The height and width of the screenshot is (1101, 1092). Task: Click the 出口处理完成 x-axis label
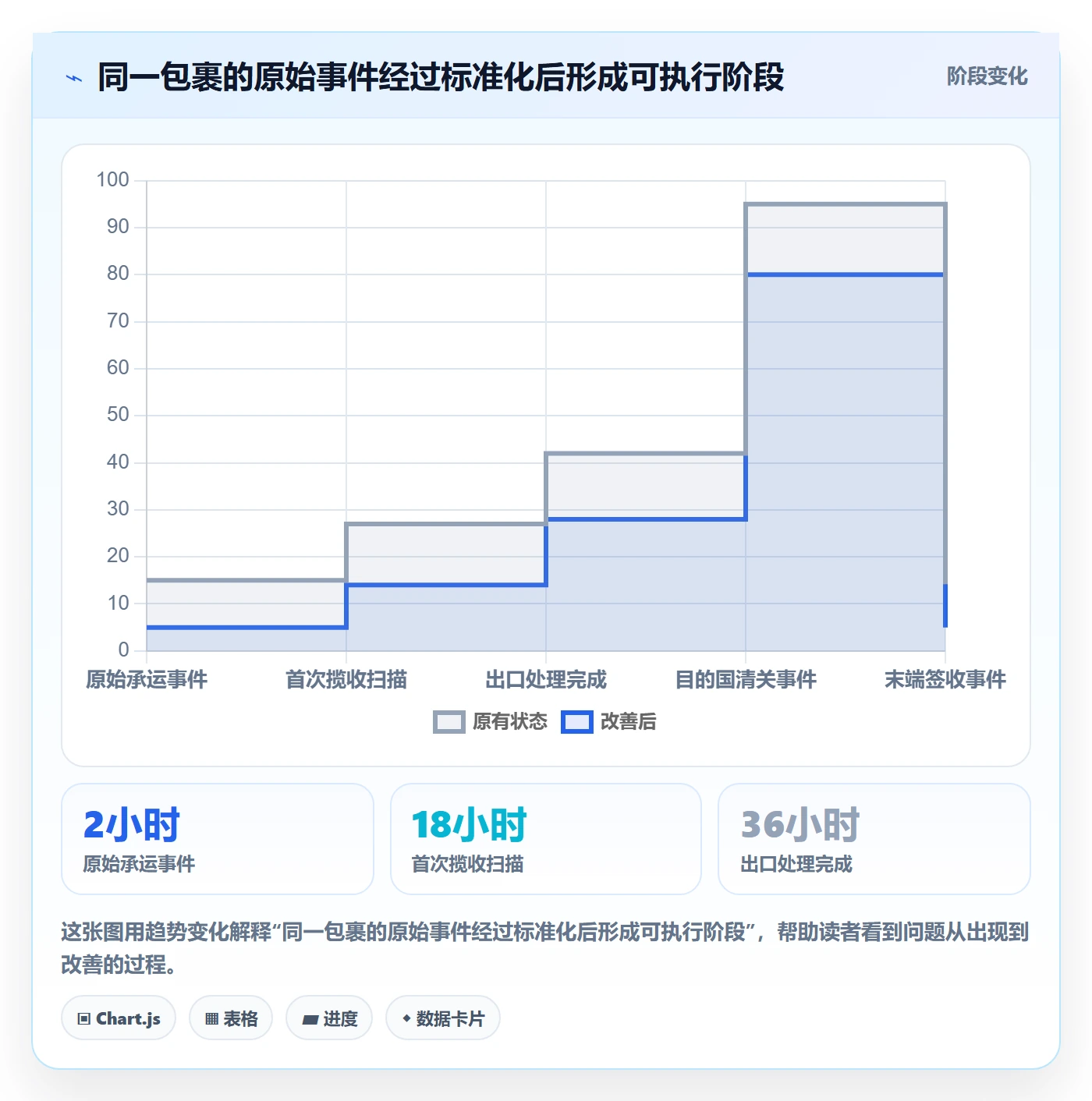click(x=546, y=680)
